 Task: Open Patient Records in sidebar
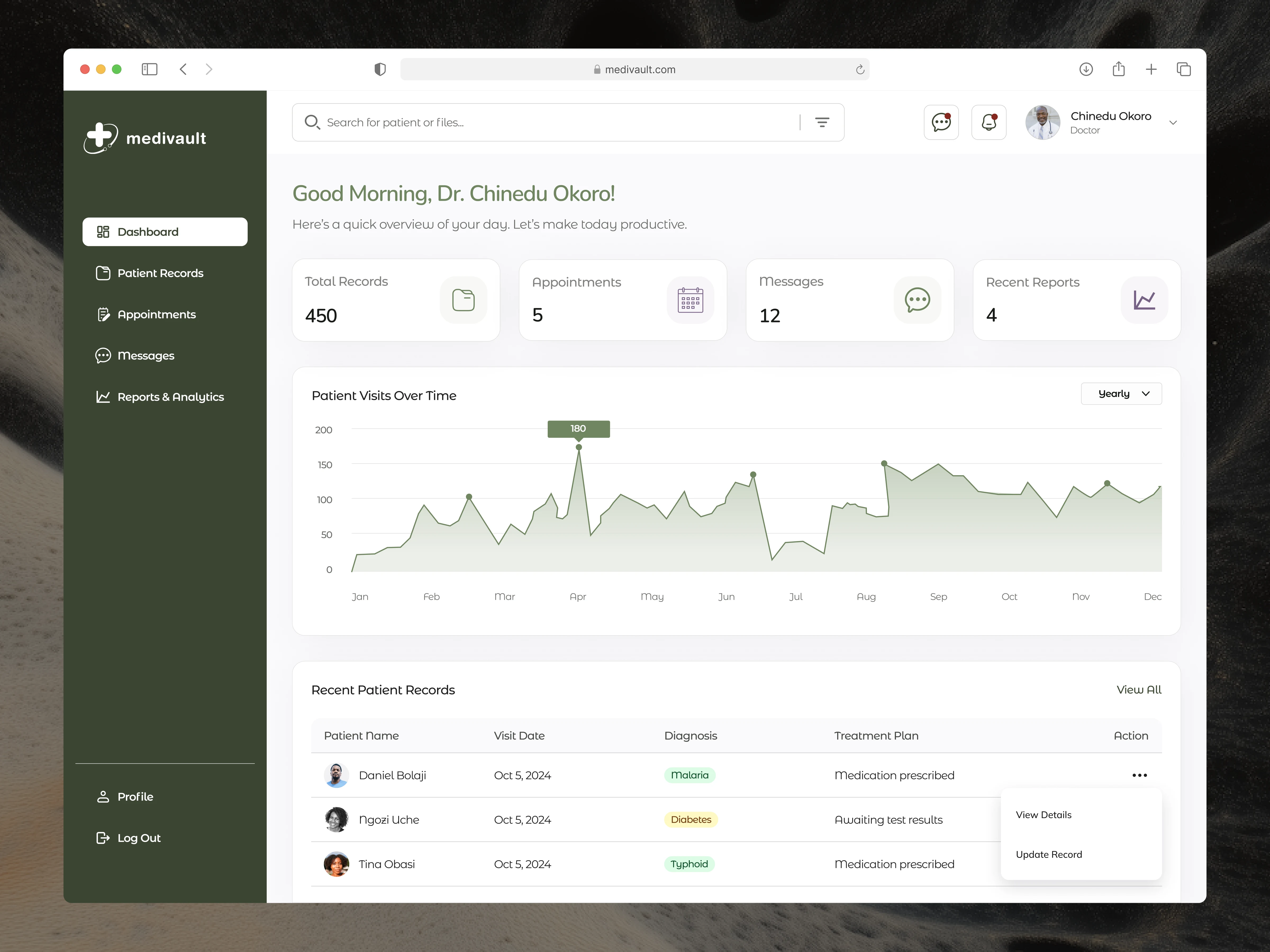[160, 273]
